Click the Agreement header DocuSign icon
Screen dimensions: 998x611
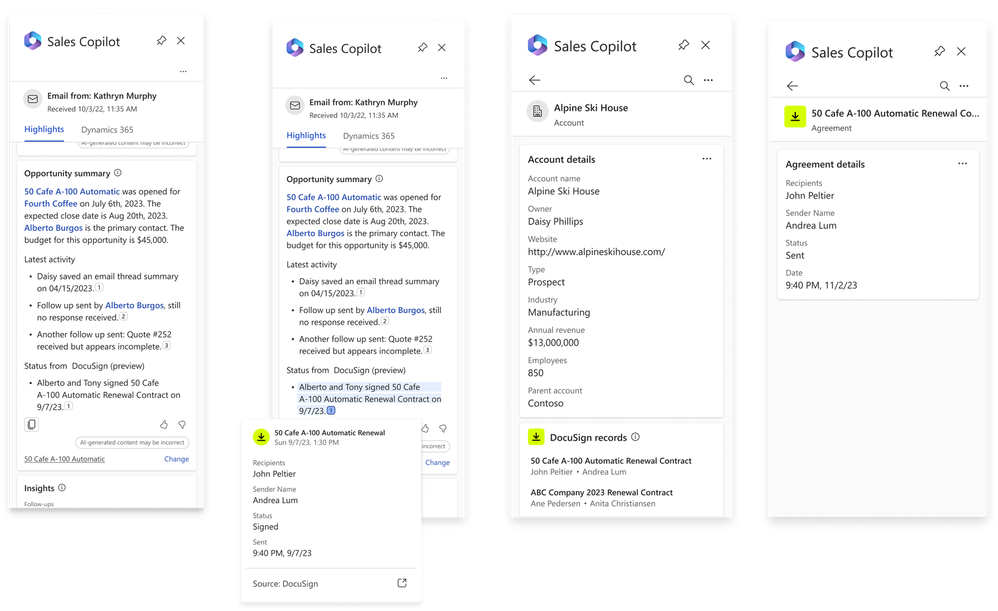coord(795,116)
